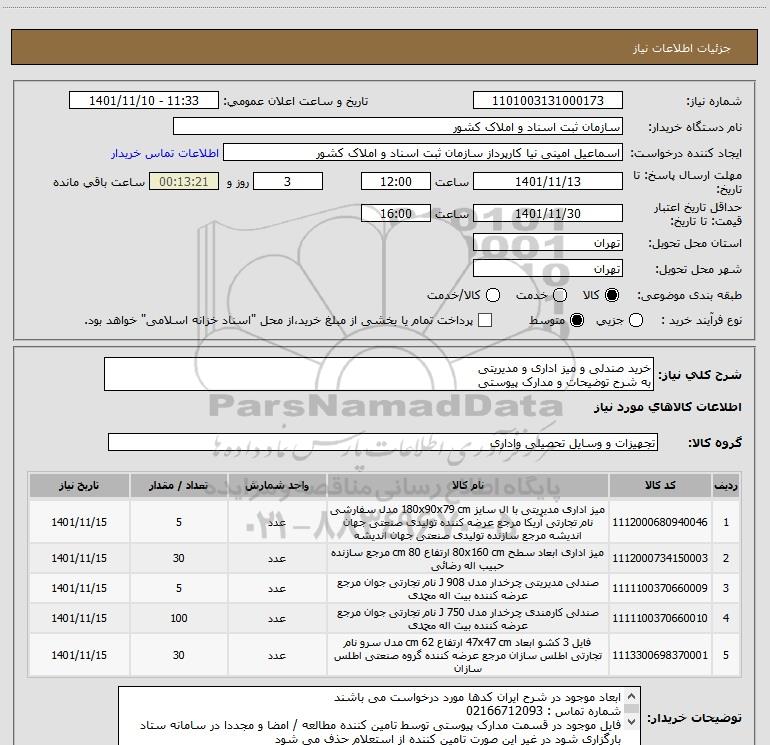Click the شرح کلی نیاز description box
Viewport: 770px width, 745px height.
(379, 374)
